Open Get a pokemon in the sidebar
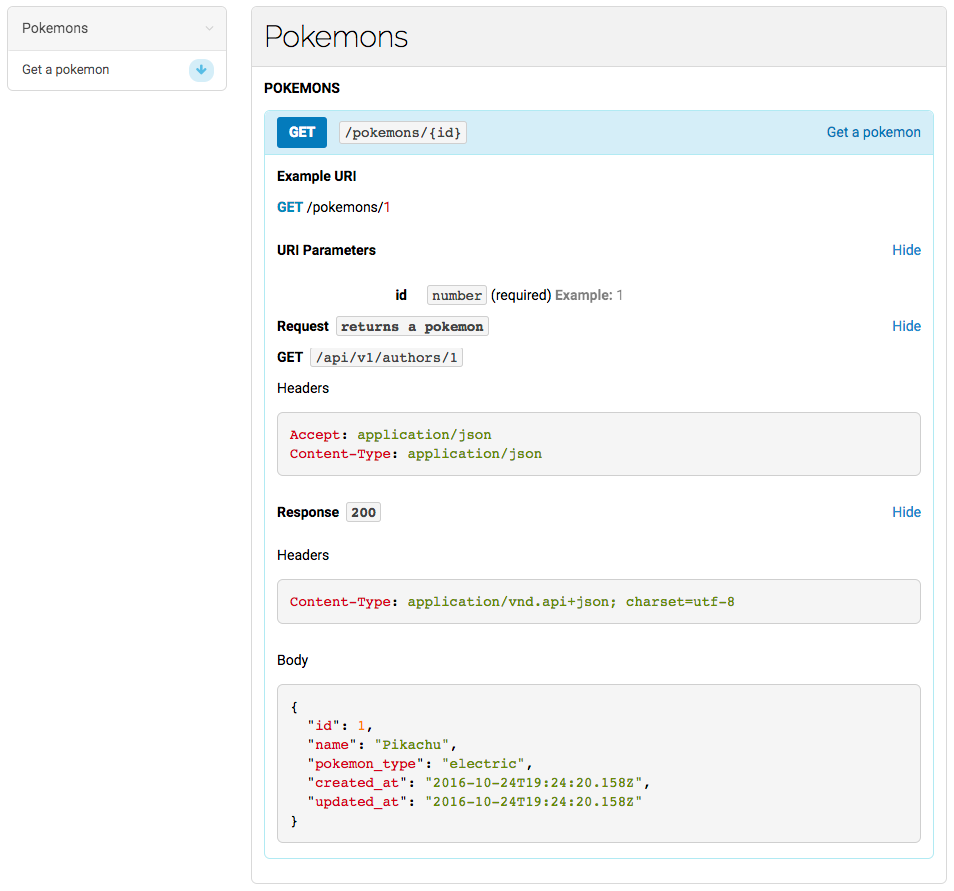Viewport: 954px width, 891px height. [66, 70]
